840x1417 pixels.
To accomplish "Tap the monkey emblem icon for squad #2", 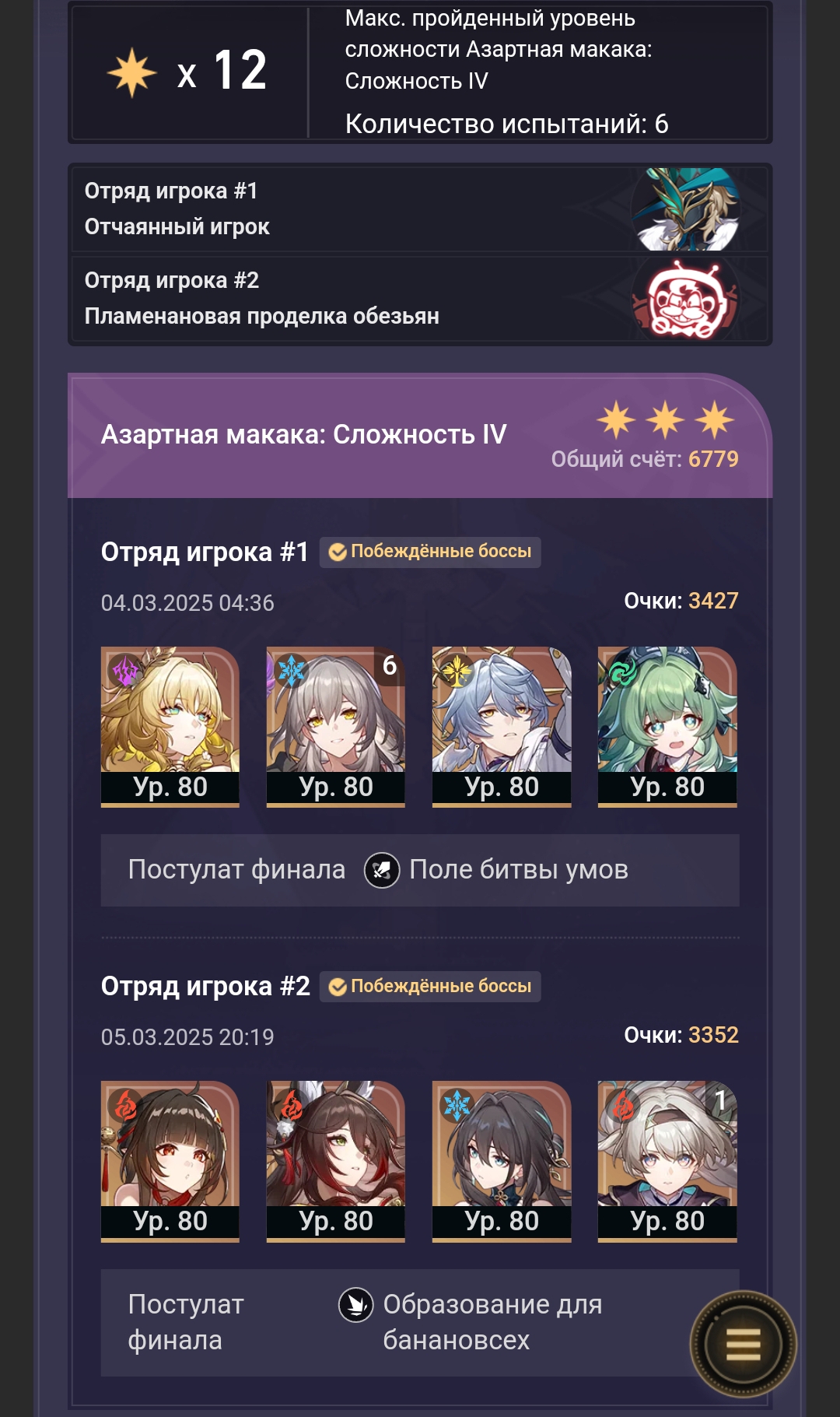I will [x=685, y=299].
